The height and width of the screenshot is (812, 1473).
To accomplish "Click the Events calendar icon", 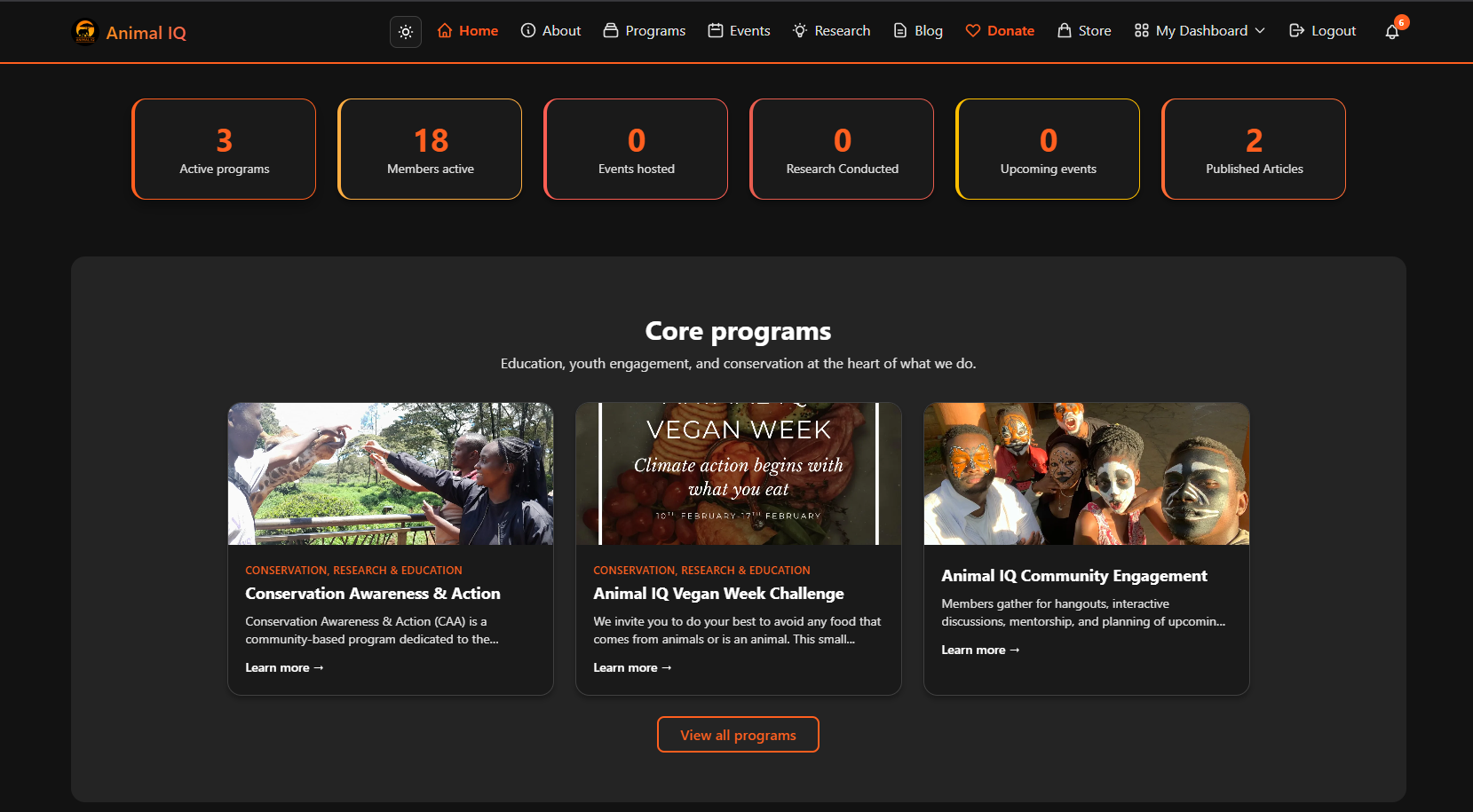I will point(716,30).
